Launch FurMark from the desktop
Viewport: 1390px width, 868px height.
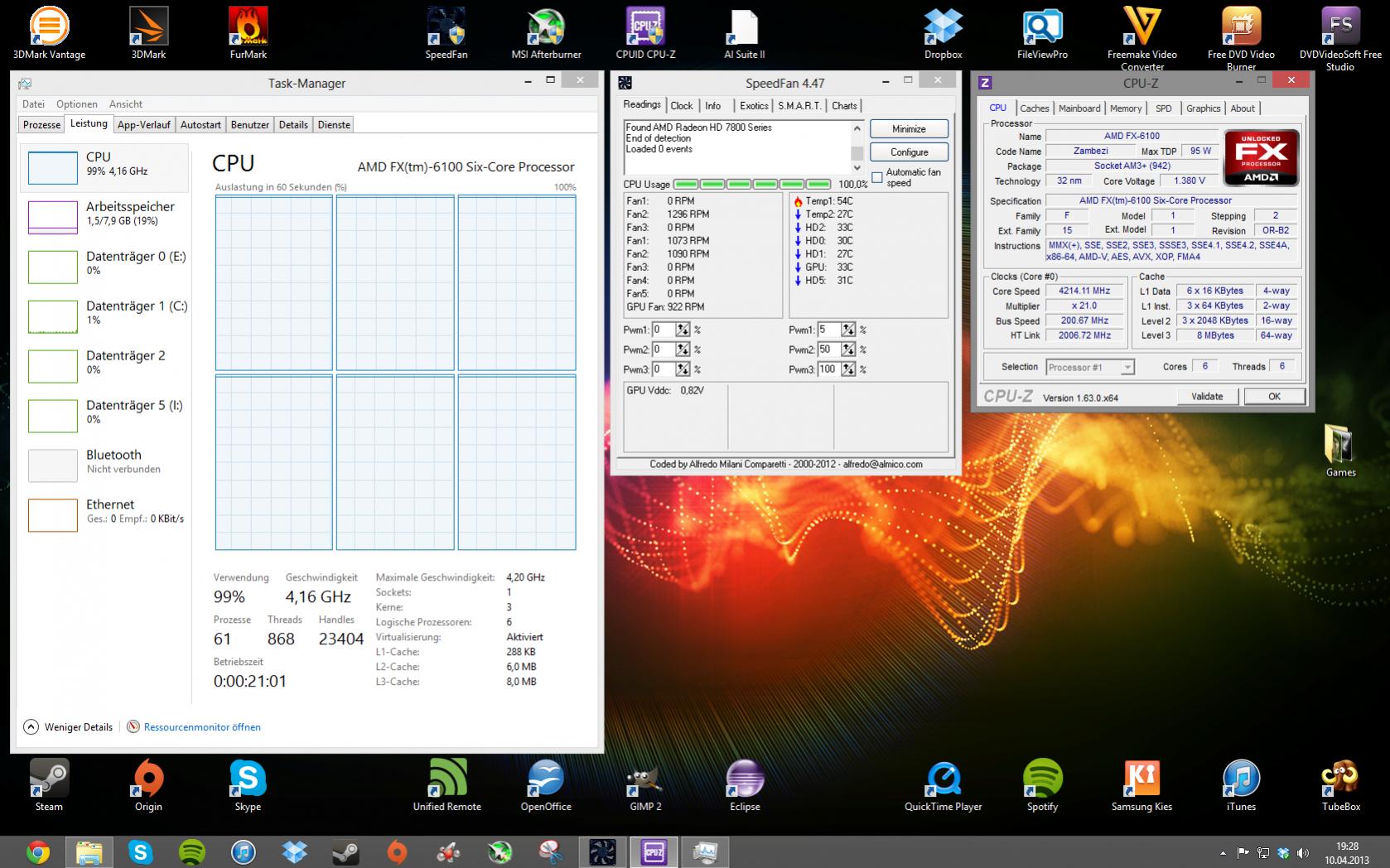[248, 33]
